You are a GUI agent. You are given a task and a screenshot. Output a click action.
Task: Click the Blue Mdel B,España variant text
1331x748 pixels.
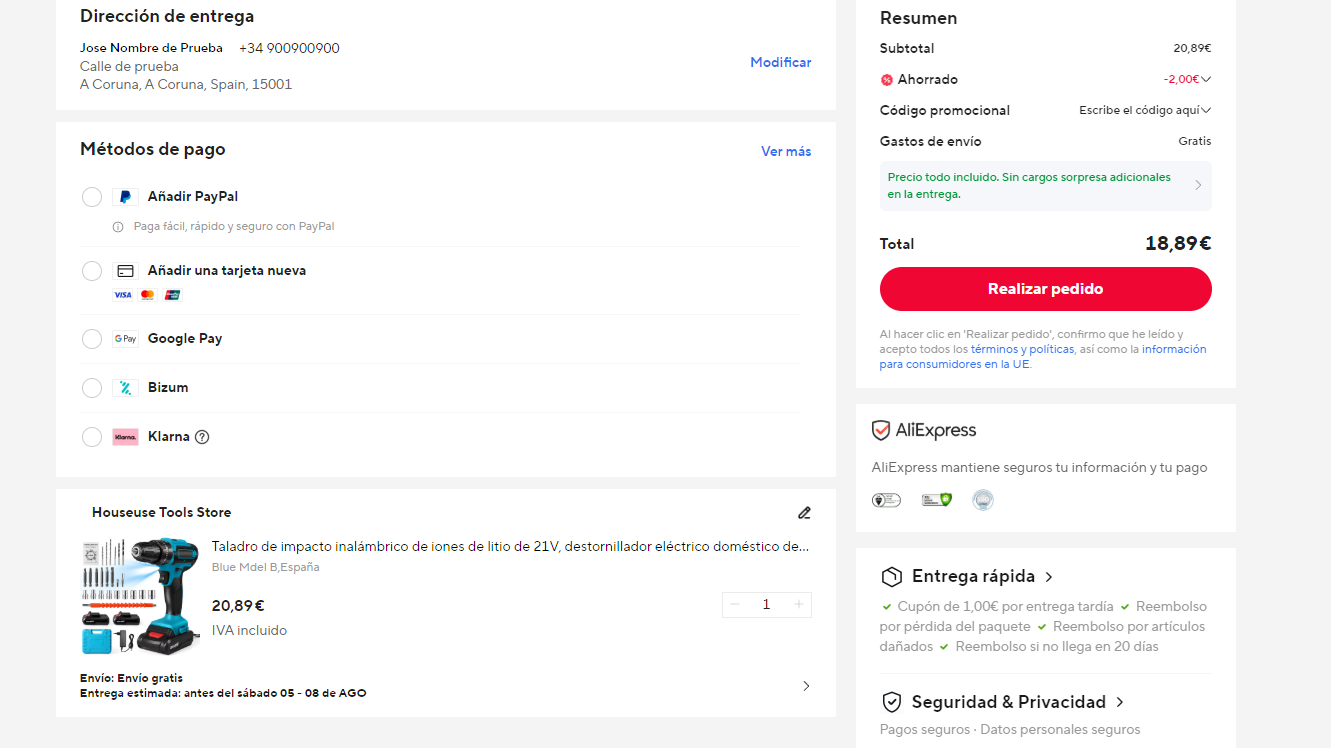click(266, 567)
